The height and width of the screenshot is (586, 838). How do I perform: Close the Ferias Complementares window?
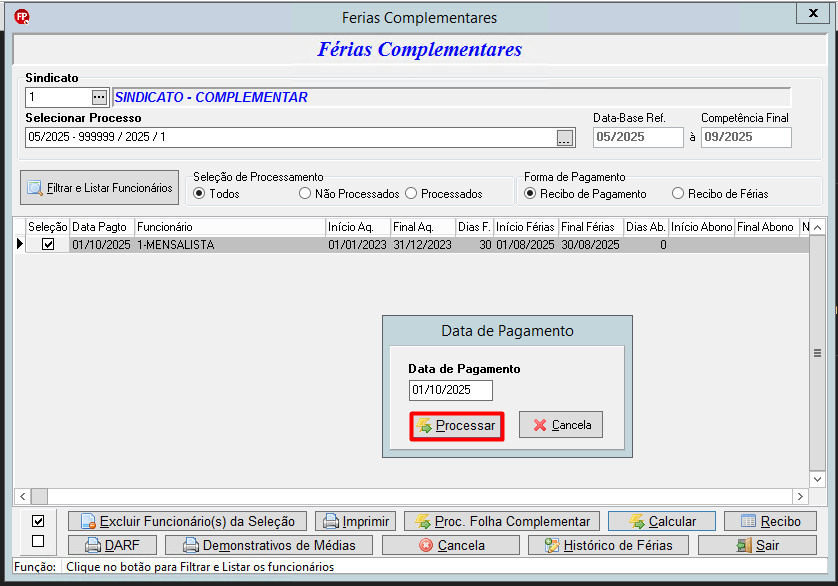(813, 13)
